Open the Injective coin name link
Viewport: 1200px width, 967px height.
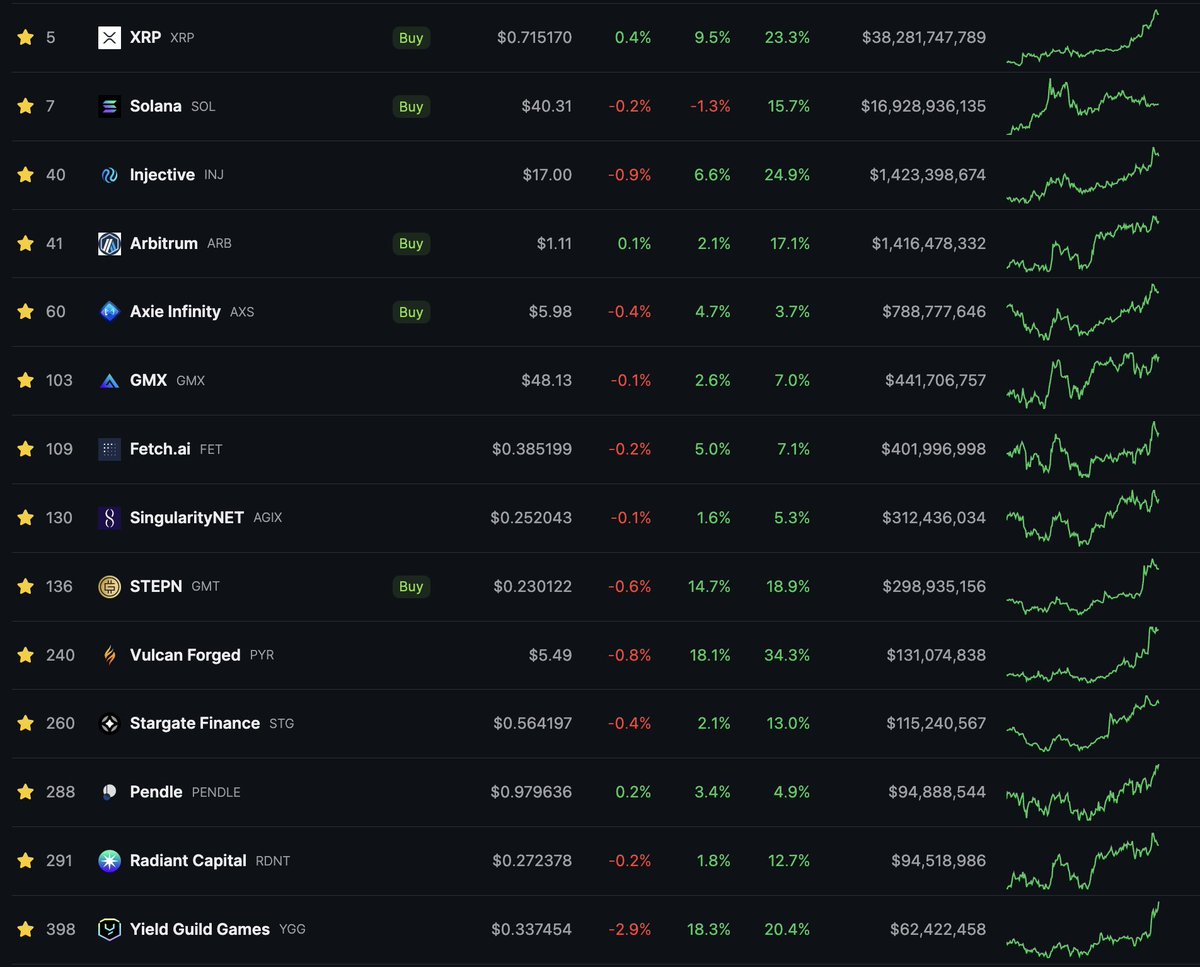click(163, 174)
